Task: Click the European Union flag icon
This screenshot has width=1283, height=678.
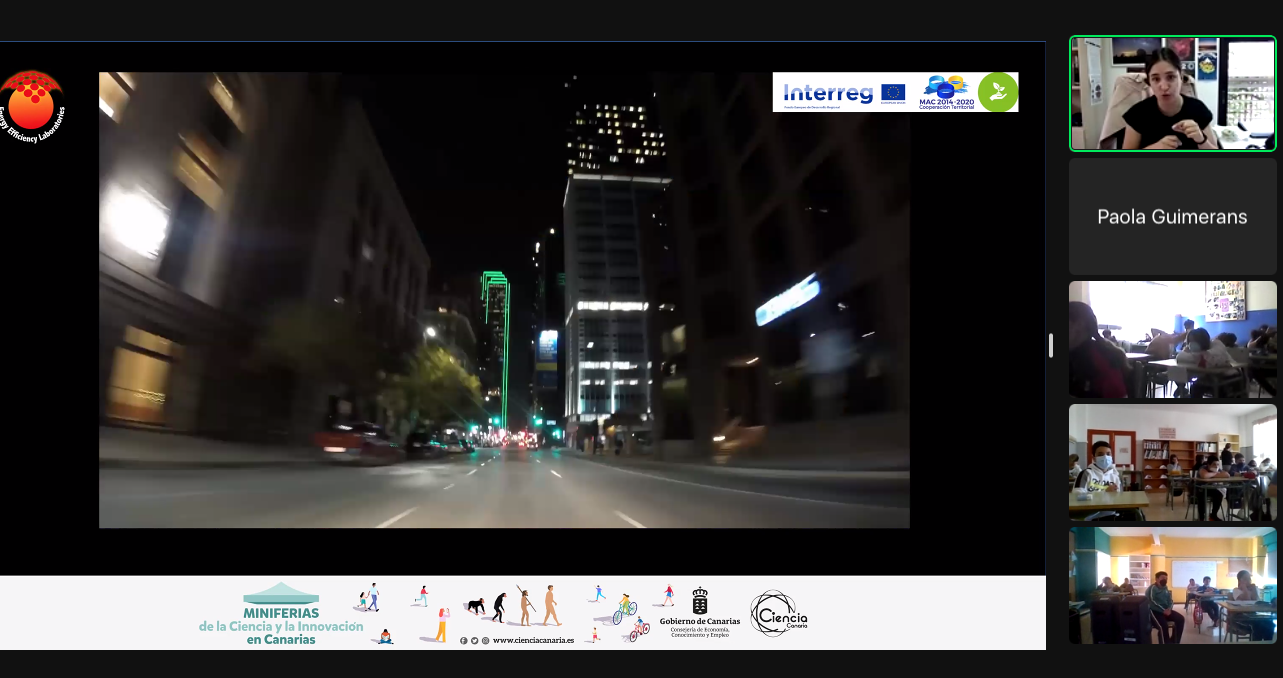Action: 893,93
